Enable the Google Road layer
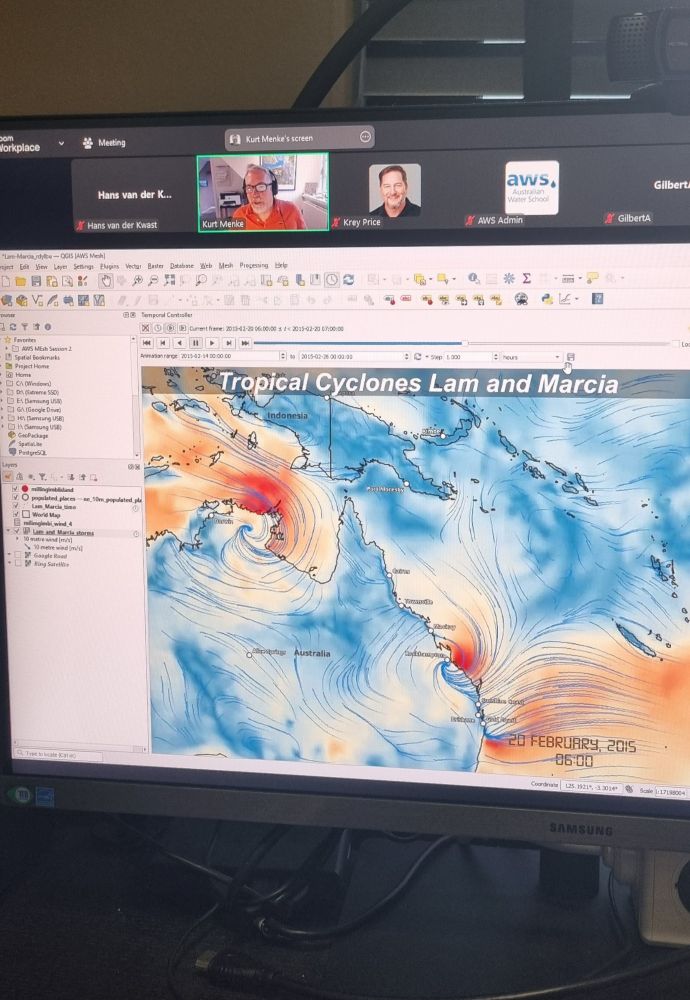This screenshot has height=1000, width=690. click(x=17, y=555)
